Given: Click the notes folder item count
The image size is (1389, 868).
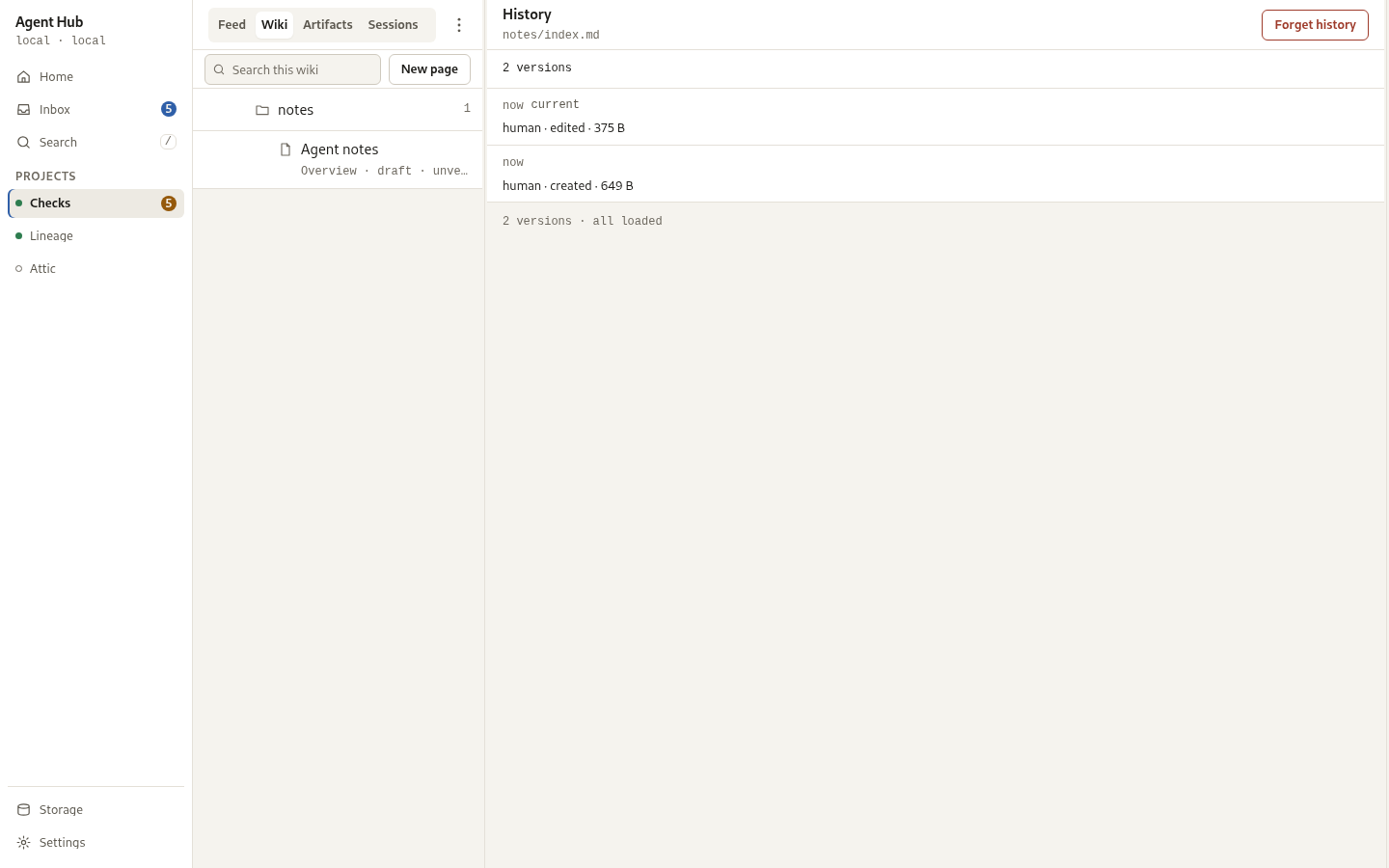Looking at the screenshot, I should point(467,109).
